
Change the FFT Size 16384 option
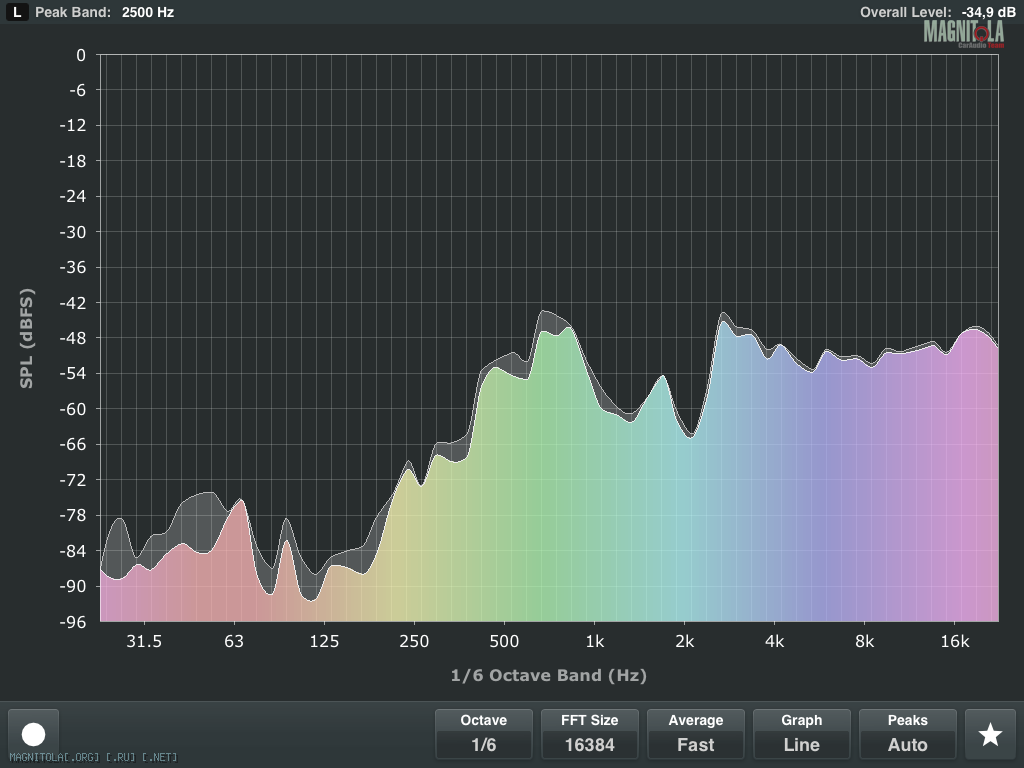(589, 733)
